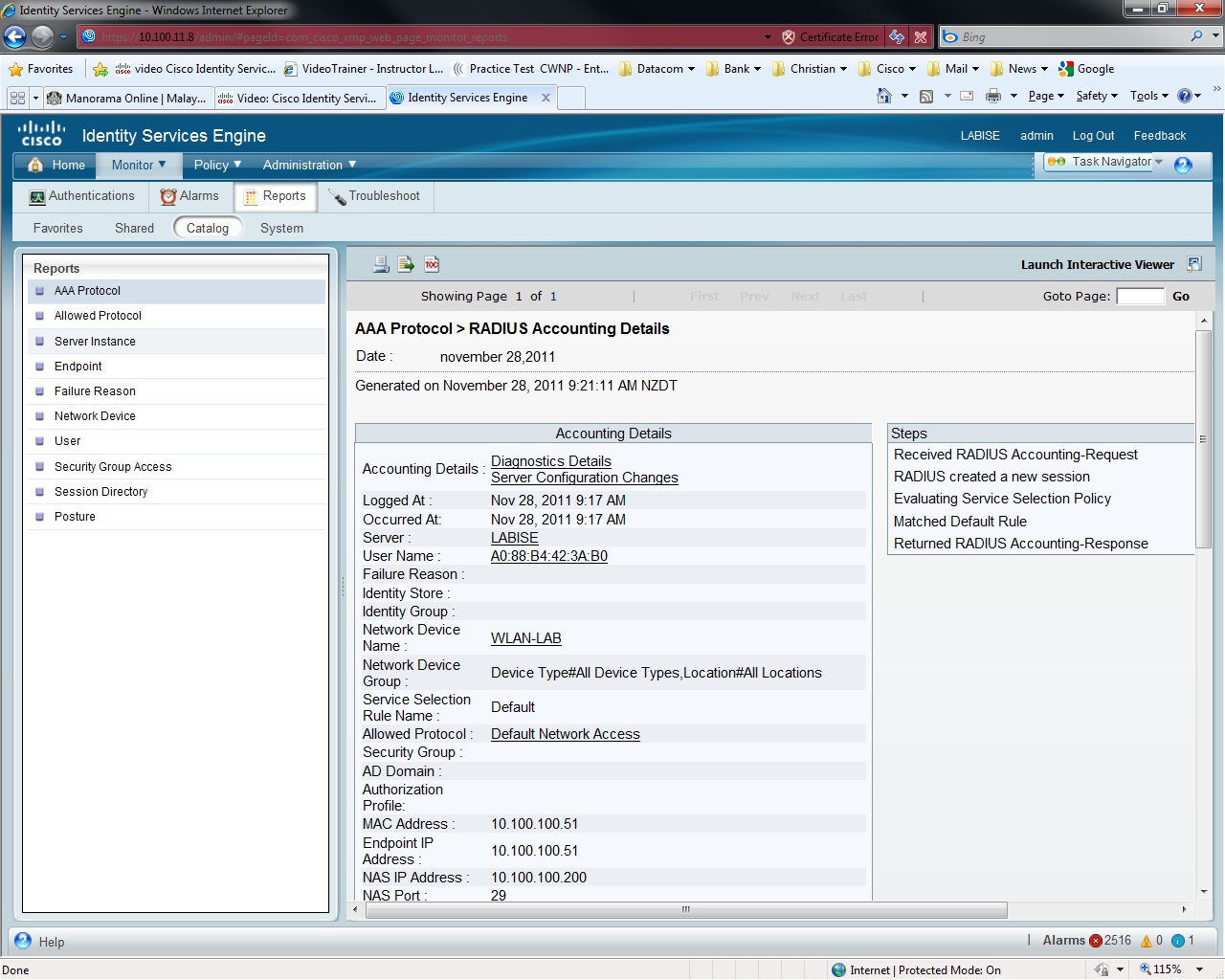Click the IE command bar help icon
The image size is (1225, 980).
click(1185, 96)
